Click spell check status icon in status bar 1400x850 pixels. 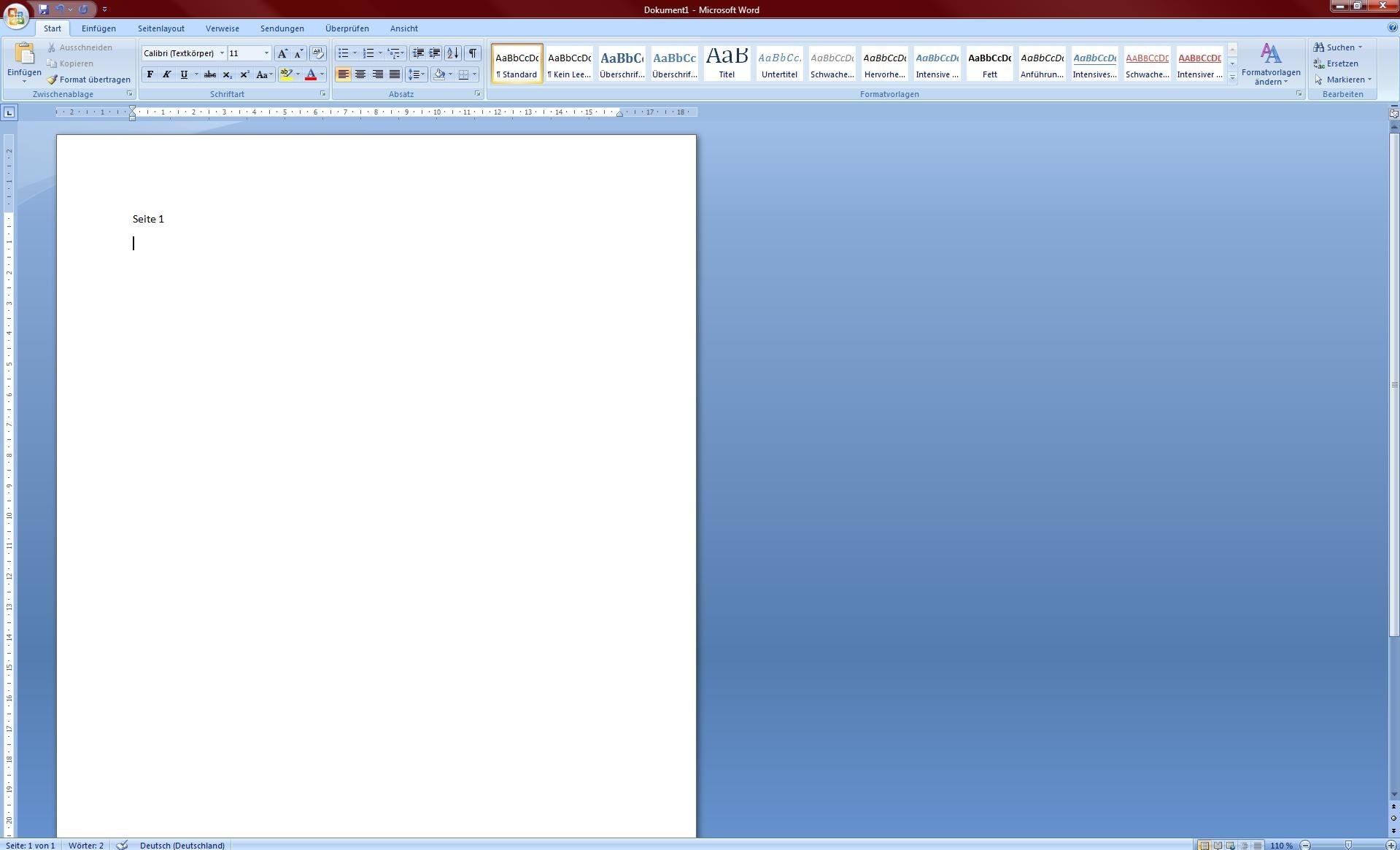click(122, 845)
